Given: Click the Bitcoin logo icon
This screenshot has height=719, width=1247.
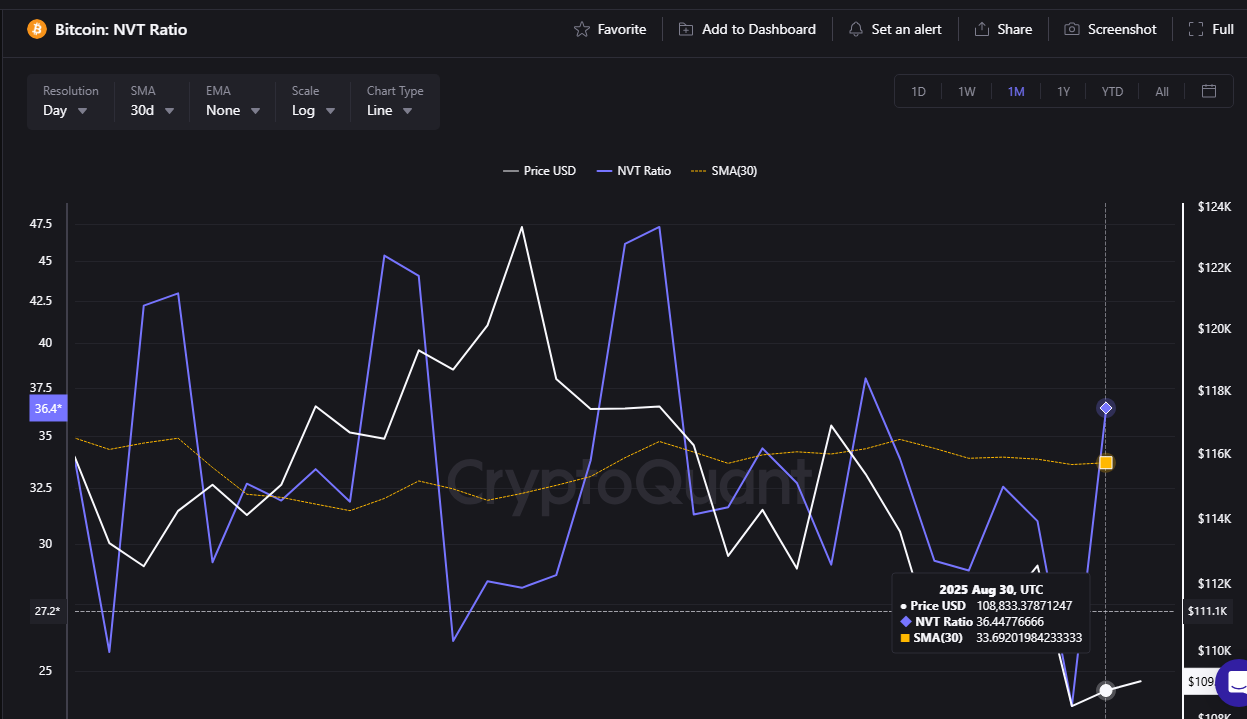Looking at the screenshot, I should pos(39,30).
